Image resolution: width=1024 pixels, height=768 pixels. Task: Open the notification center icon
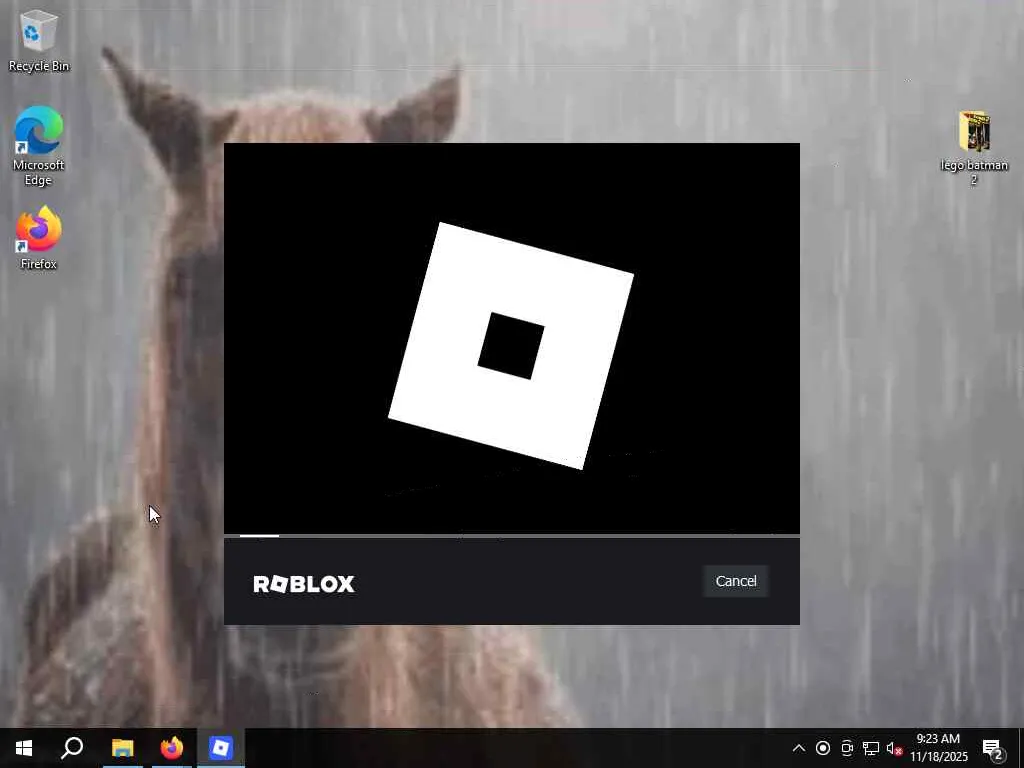[993, 748]
